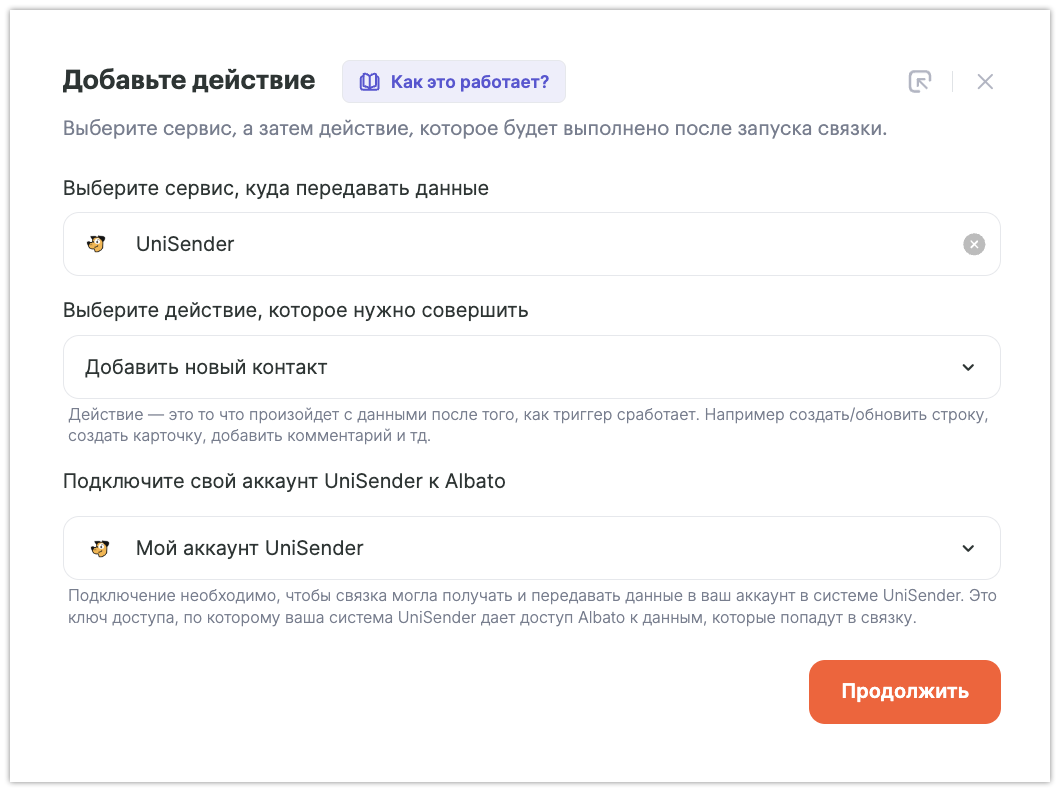
Task: Open the "Добавить новый контакт" action list
Action: (500, 367)
